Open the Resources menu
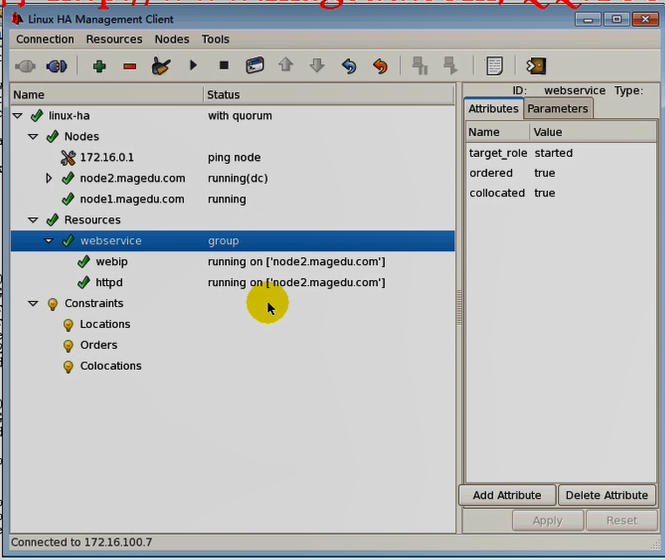The height and width of the screenshot is (559, 665). [114, 39]
